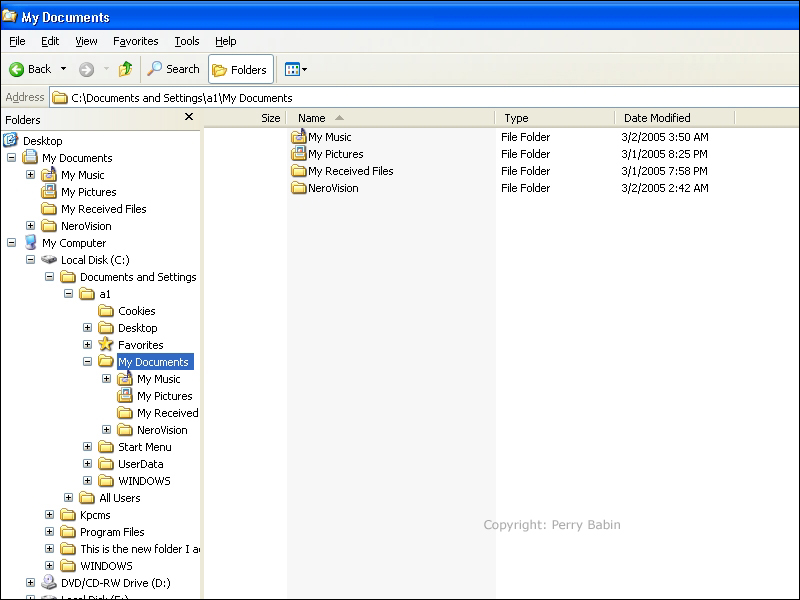Toggle the Folders pane button
Image resolution: width=800 pixels, height=600 pixels.
coord(241,69)
